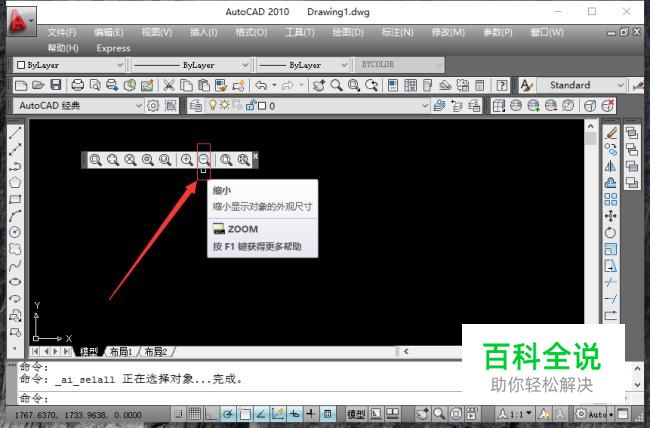Viewport: 650px width, 428px height.
Task: Select the Spline curve tool
Action: [15, 265]
